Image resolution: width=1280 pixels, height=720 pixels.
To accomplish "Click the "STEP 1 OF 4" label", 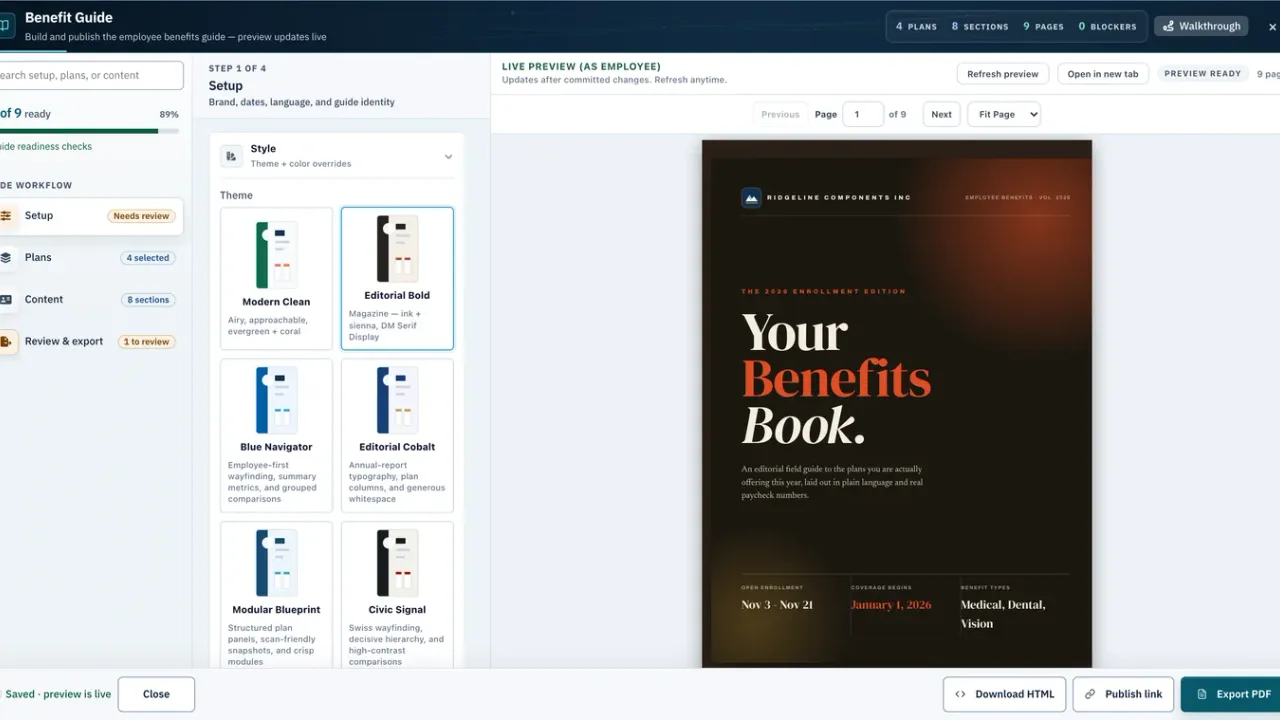I will pos(237,69).
